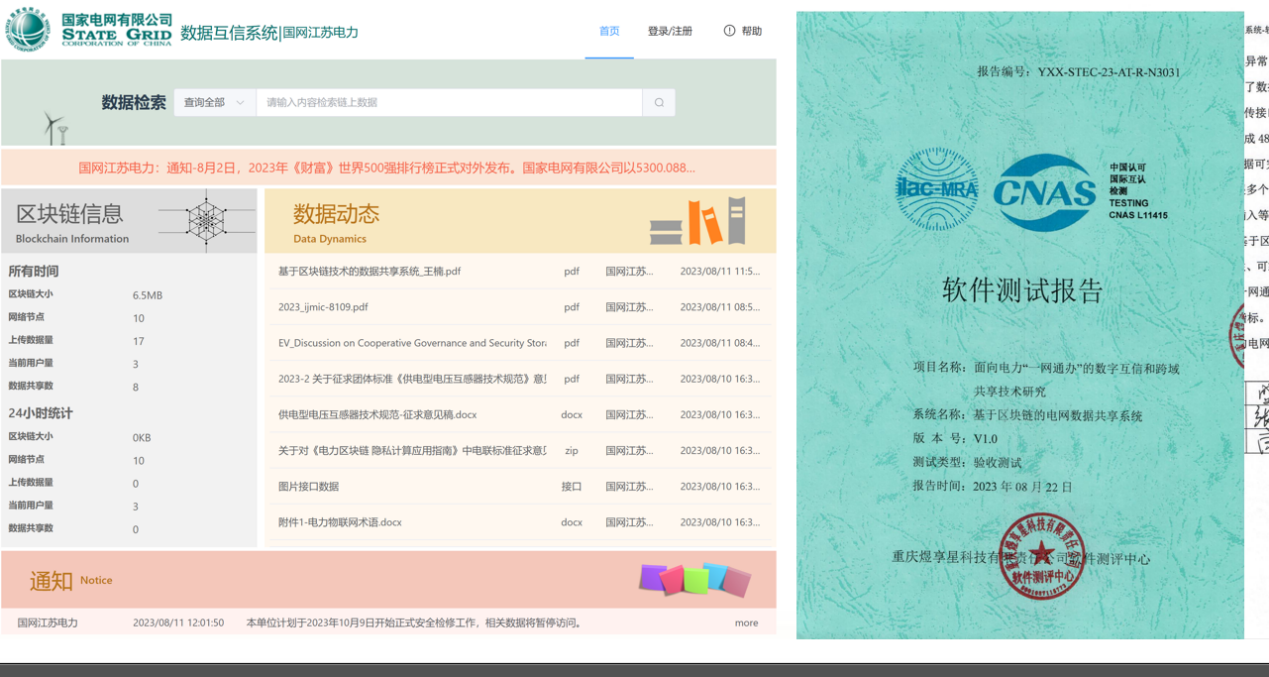The height and width of the screenshot is (677, 1269).
Task: Open the EV_Discussion pdf entry
Action: pos(404,343)
